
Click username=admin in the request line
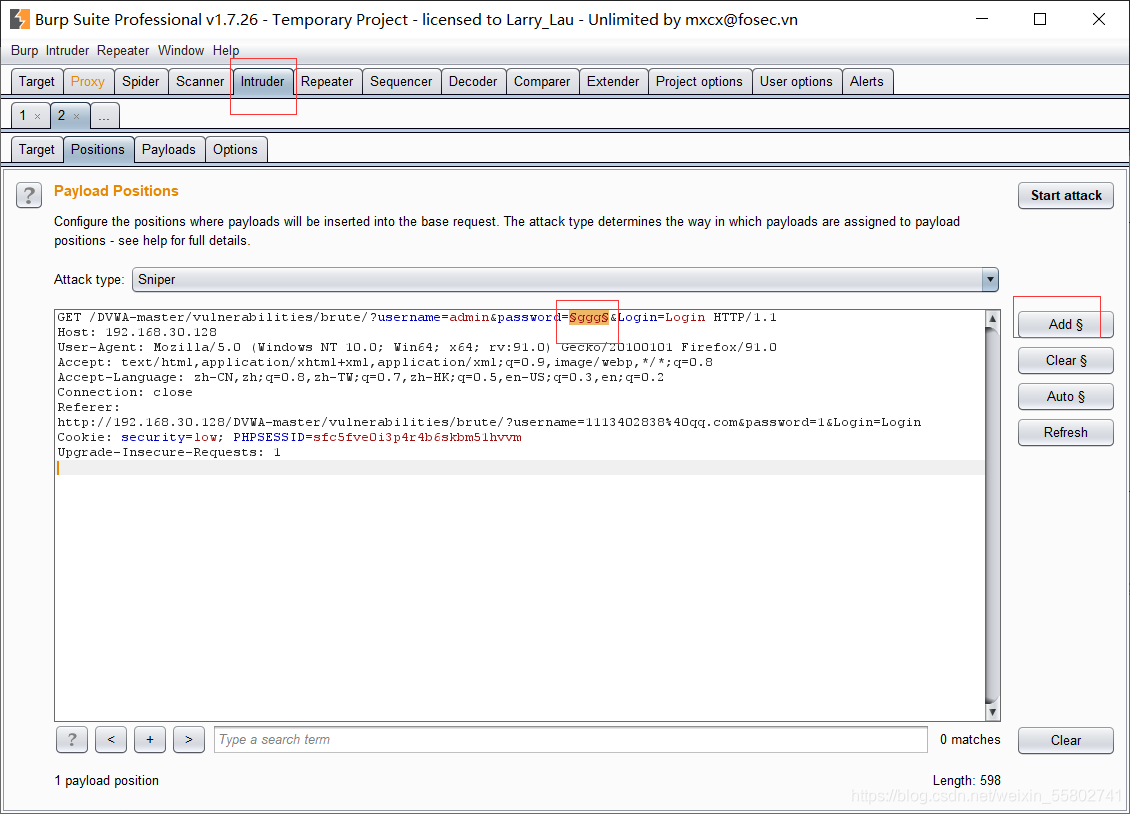(x=434, y=318)
